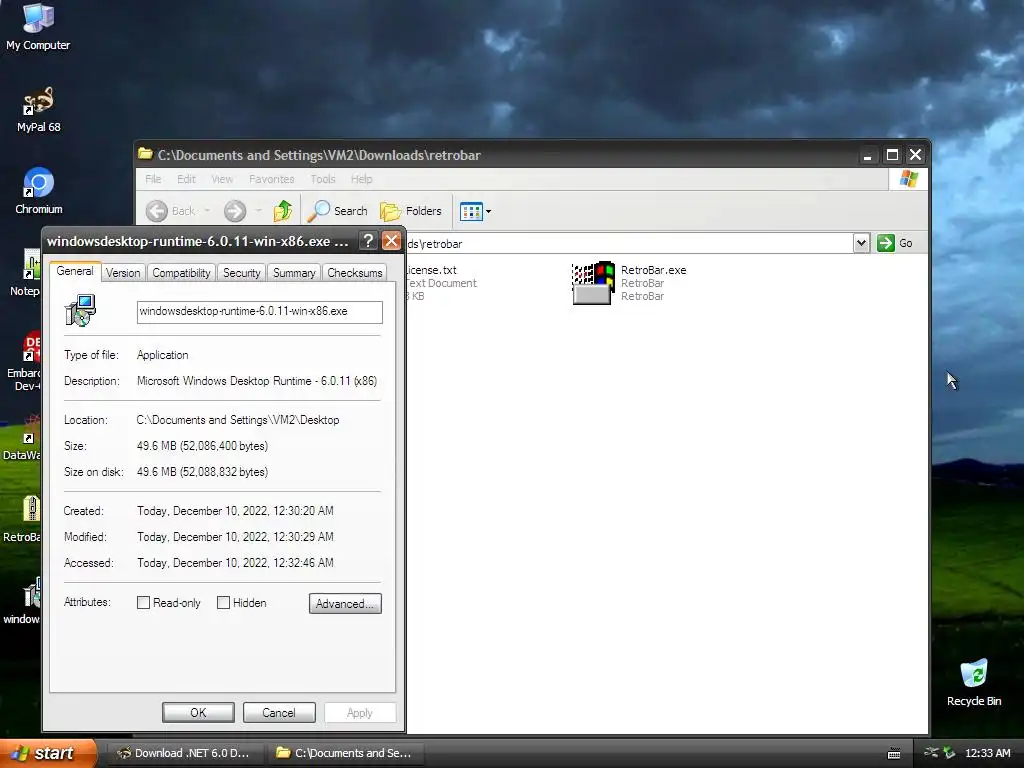1024x768 pixels.
Task: Open the Summary tab
Action: 294,273
